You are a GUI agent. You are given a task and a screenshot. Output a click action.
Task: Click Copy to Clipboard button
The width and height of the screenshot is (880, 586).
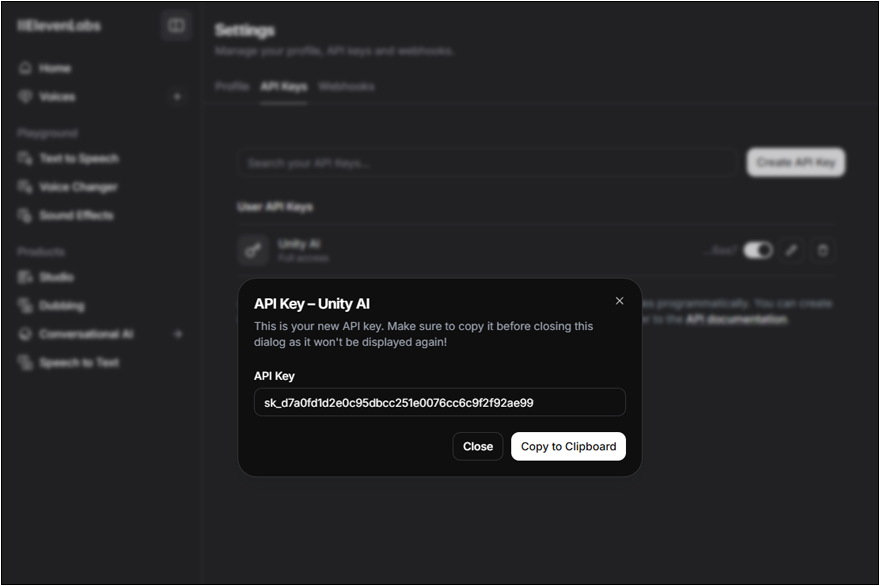568,446
